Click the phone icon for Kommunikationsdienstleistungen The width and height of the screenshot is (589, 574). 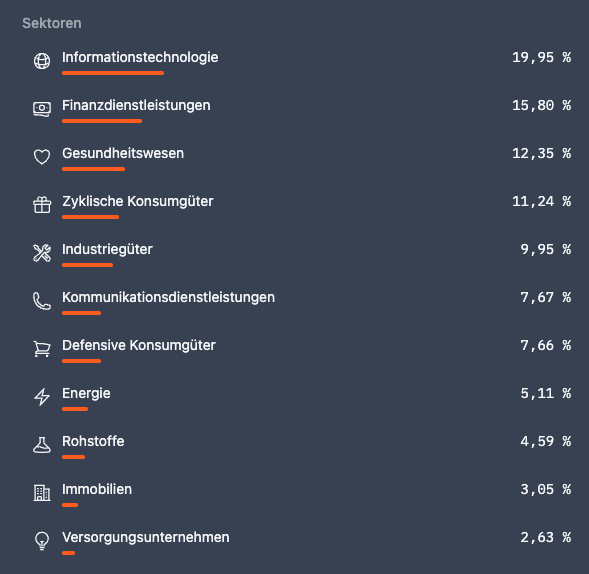coord(42,301)
